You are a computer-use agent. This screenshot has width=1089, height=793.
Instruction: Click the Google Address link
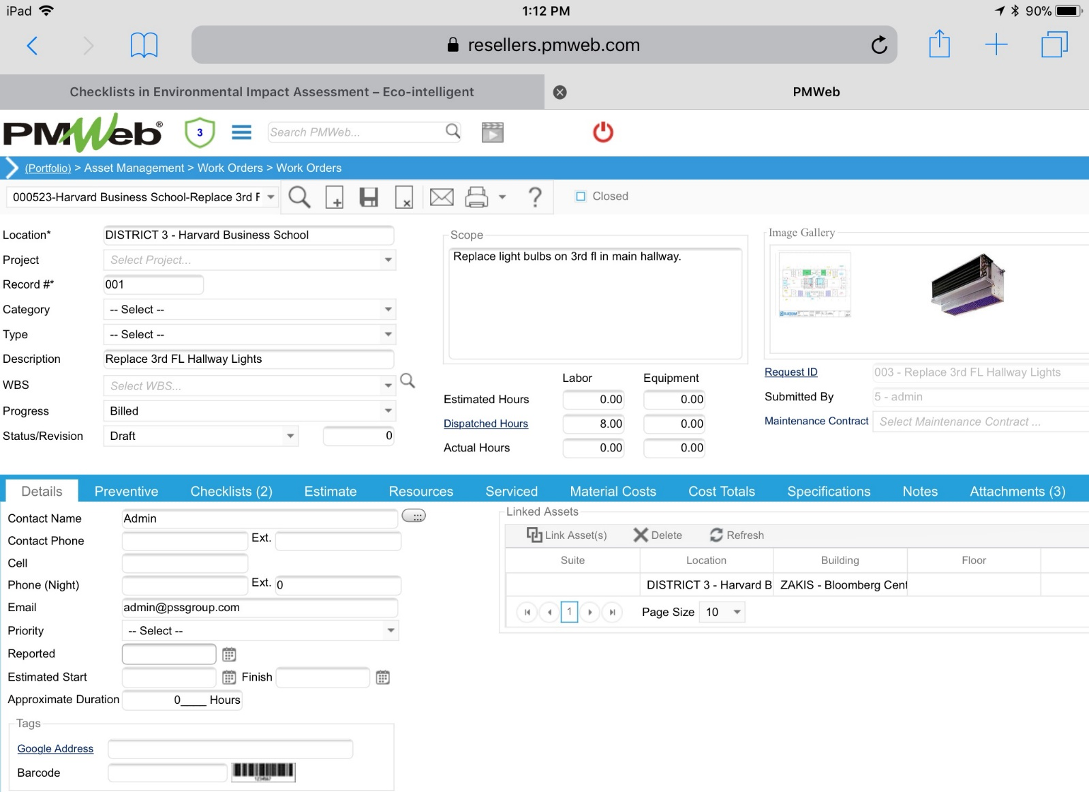(x=56, y=749)
